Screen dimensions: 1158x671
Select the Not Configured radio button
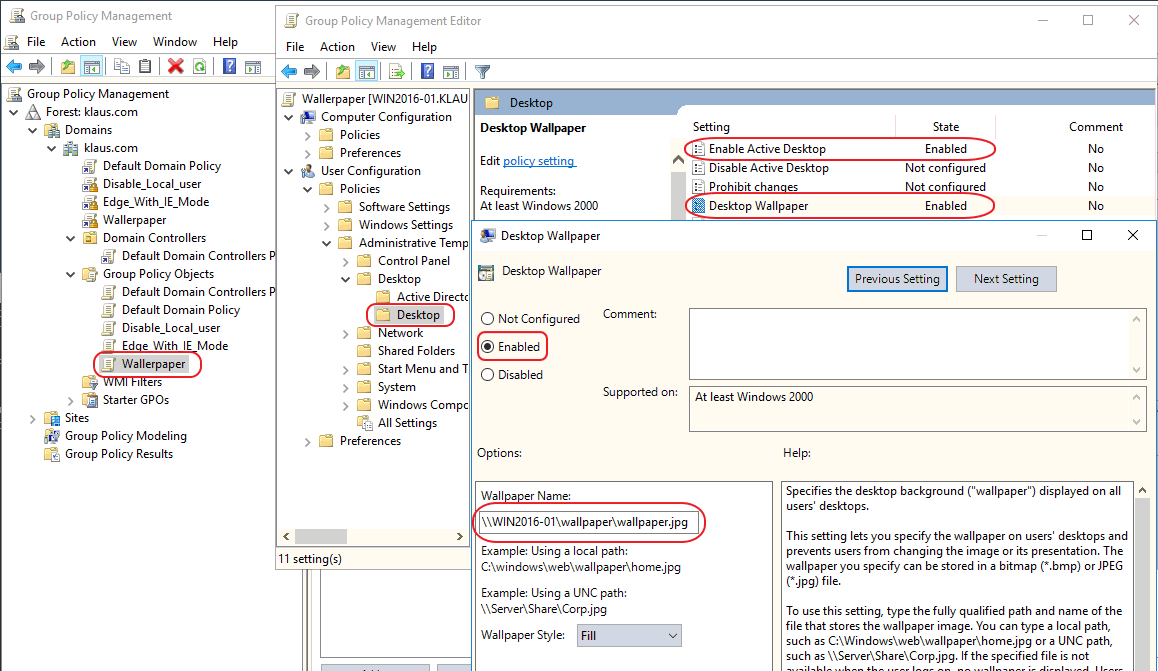pos(488,319)
